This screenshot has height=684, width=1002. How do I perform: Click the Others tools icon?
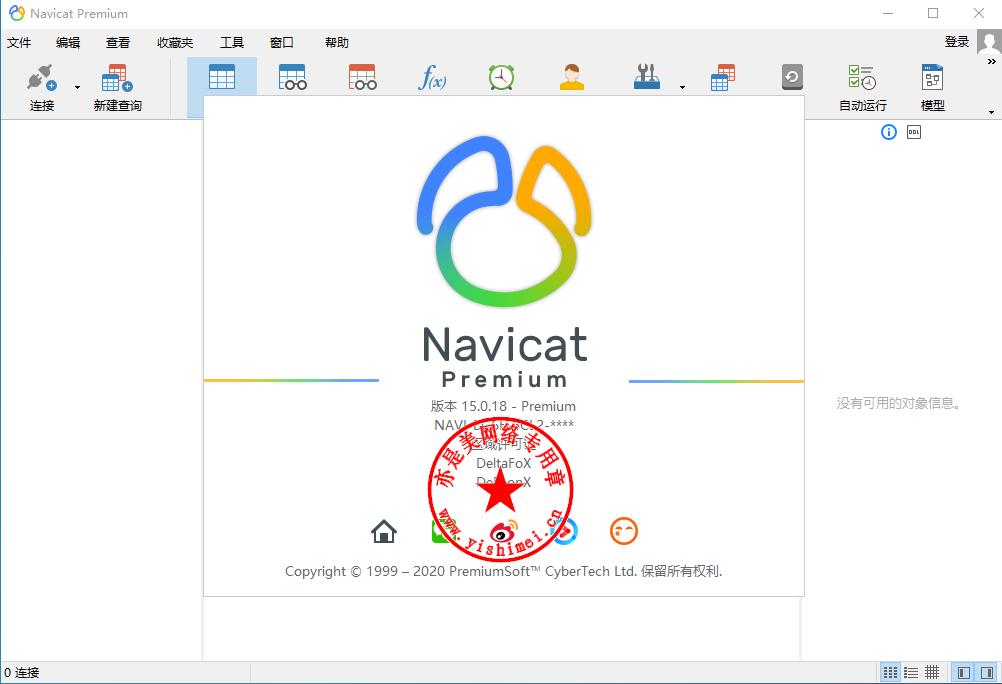click(x=647, y=77)
